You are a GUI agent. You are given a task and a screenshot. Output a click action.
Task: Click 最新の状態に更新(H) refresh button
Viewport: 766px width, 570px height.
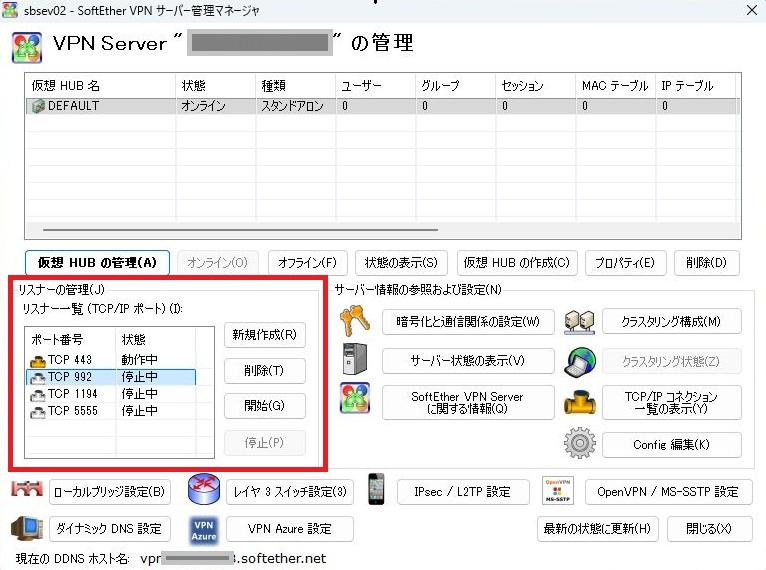(x=597, y=529)
